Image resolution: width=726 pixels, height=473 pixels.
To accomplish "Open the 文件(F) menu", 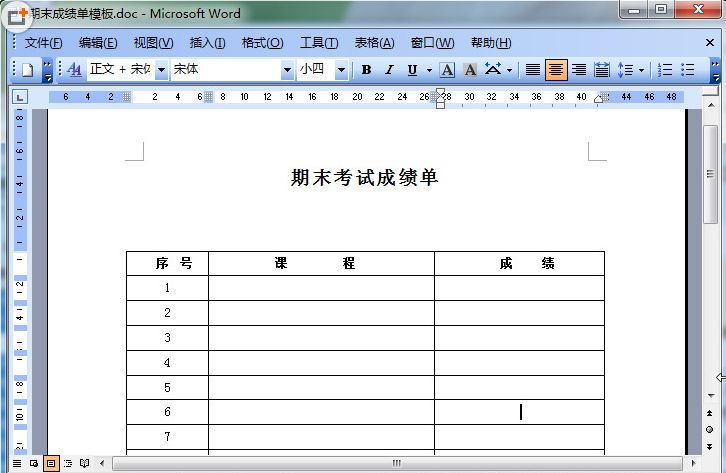I will click(44, 43).
